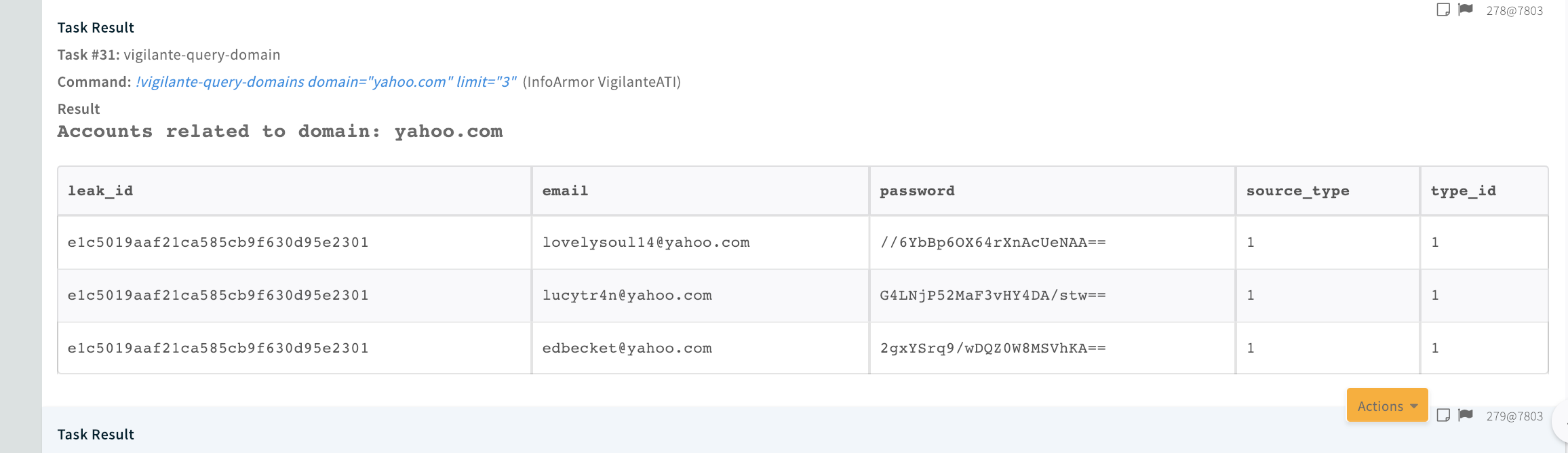Click entry ID 278@7803

pos(1514,11)
